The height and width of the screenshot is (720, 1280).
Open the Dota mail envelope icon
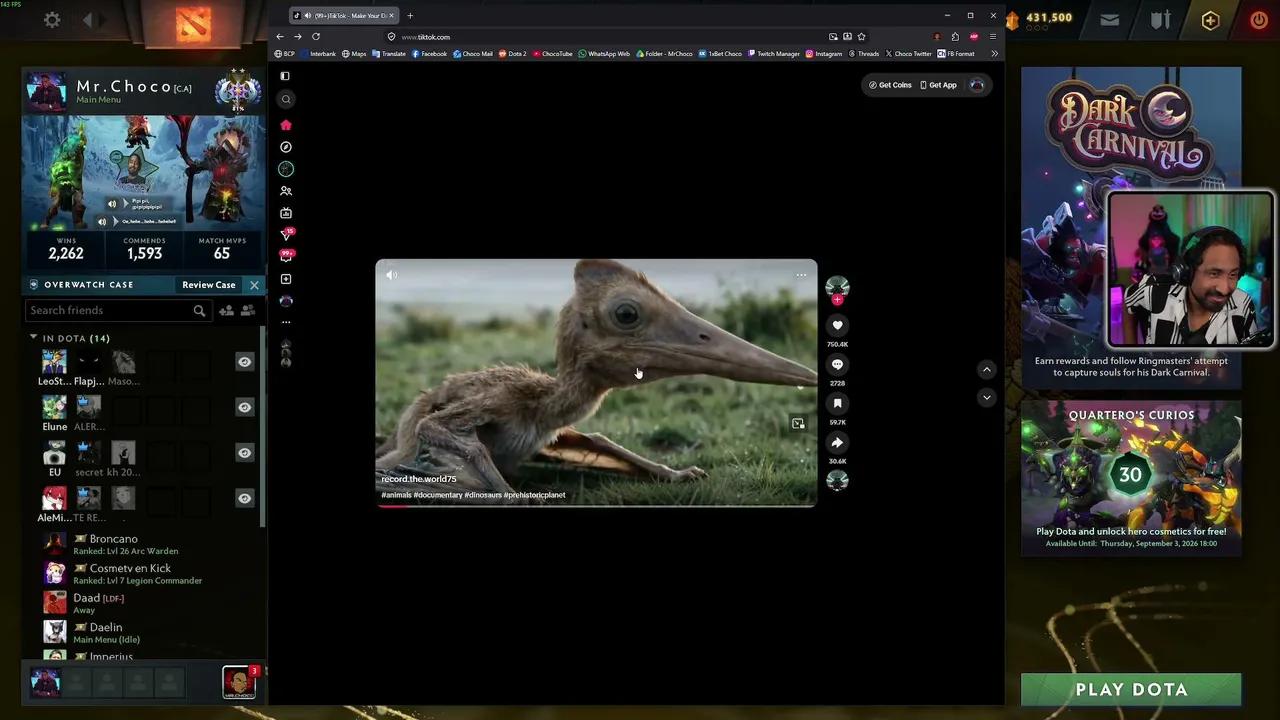point(1109,19)
